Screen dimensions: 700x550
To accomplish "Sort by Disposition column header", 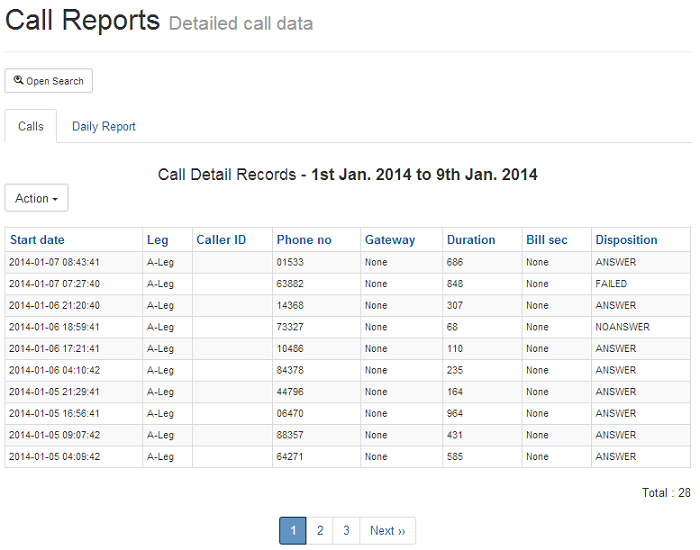I will click(x=626, y=240).
